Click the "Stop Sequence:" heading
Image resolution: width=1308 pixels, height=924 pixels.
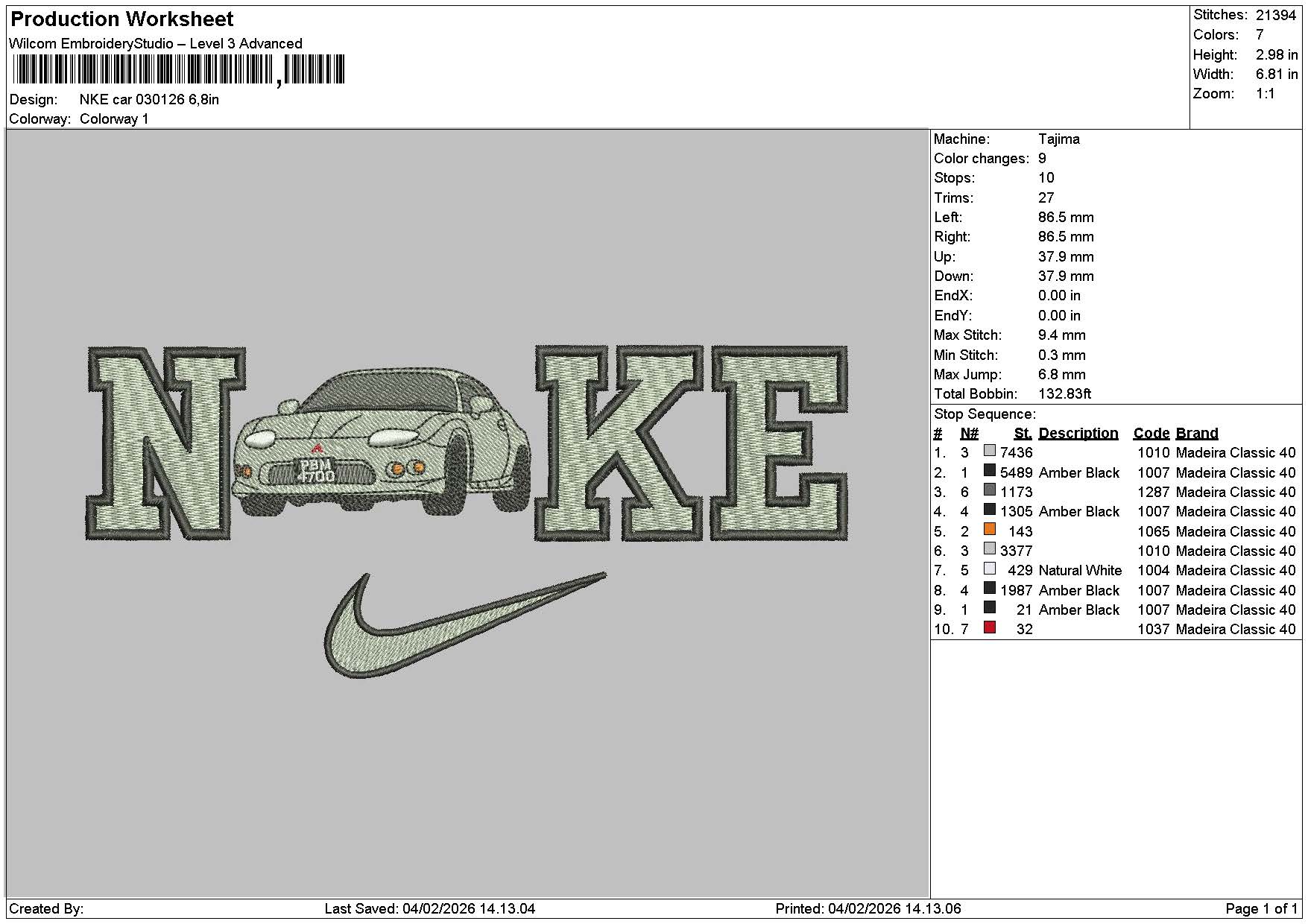coord(985,414)
